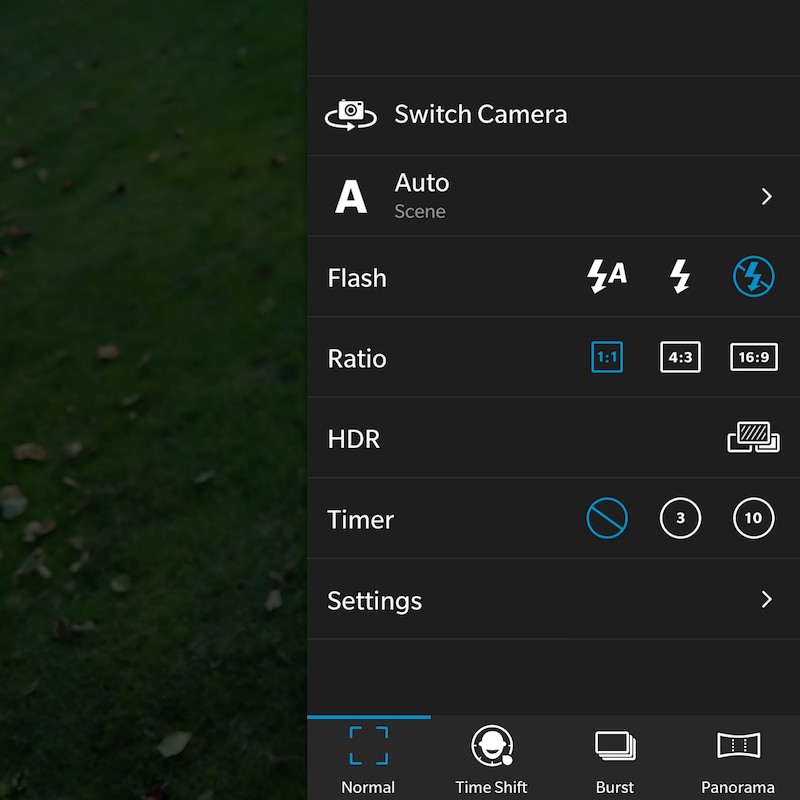800x800 pixels.
Task: Switch to Normal shooting mode tab
Action: (x=368, y=759)
